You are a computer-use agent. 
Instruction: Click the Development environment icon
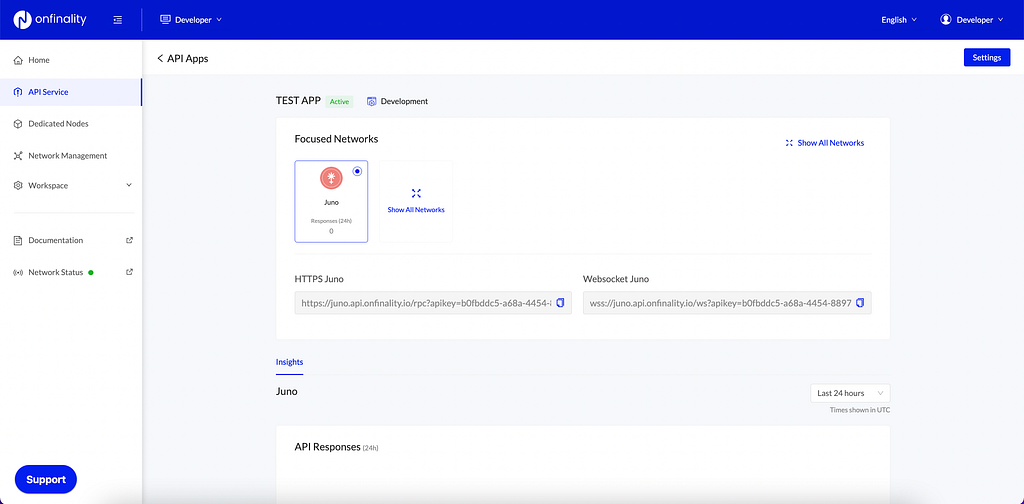pyautogui.click(x=372, y=102)
